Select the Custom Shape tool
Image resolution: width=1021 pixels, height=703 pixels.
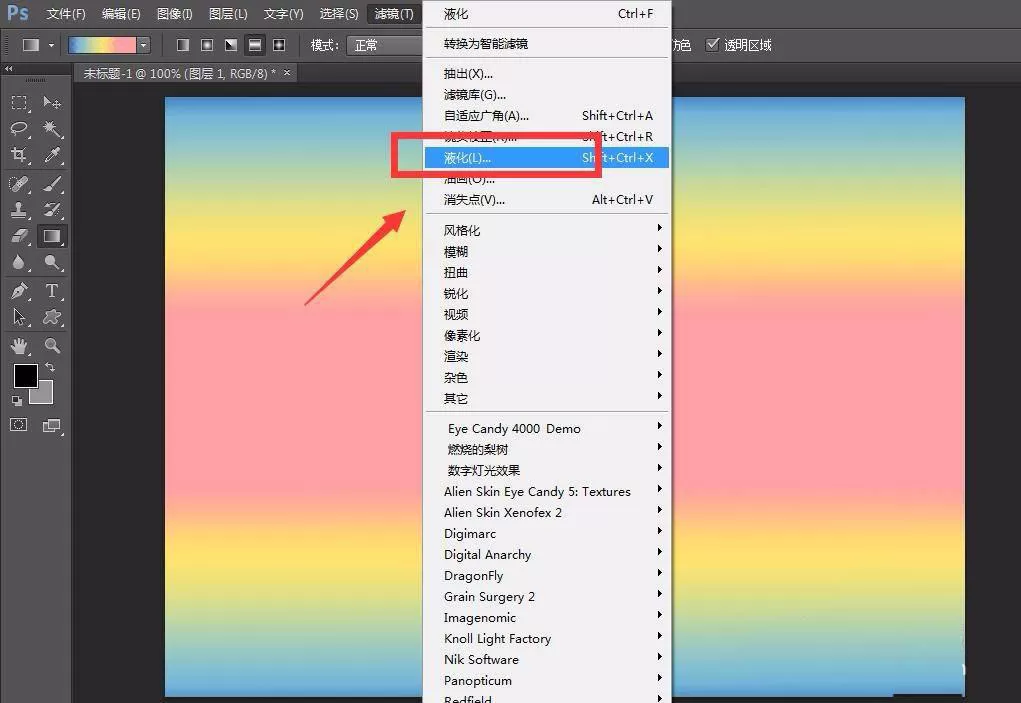(x=52, y=317)
